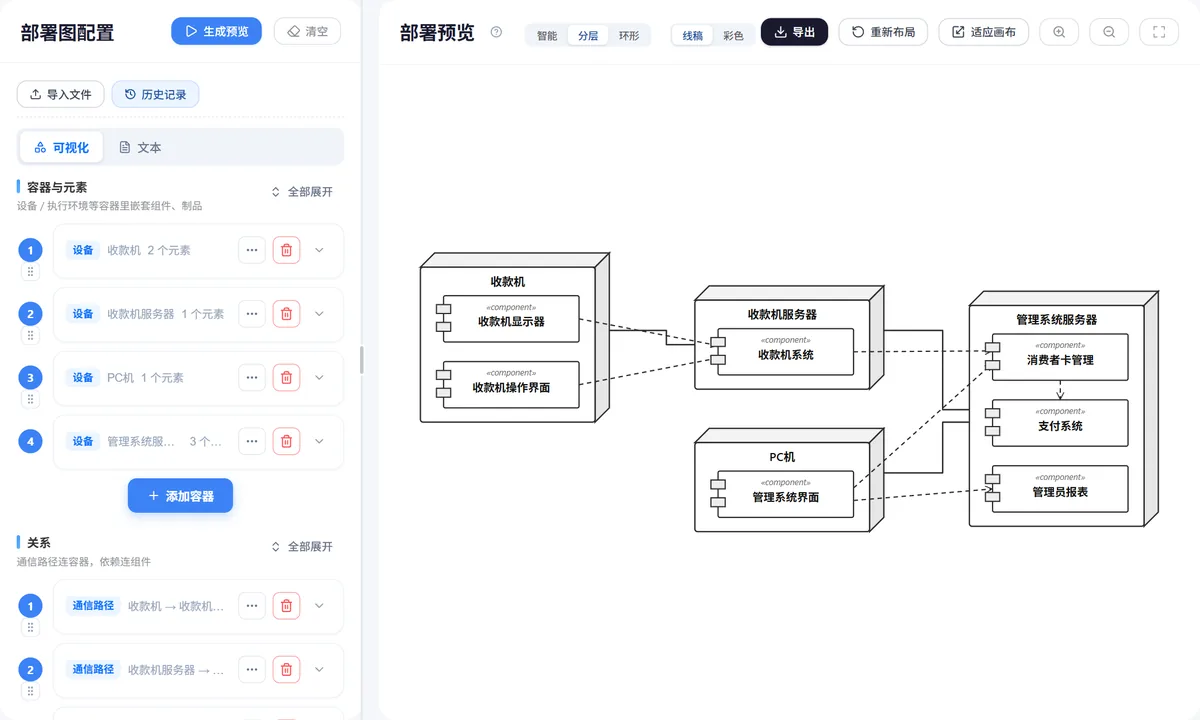Viewport: 1200px width, 720px height.
Task: Grab the drag handle under relation number 2
Action: point(30,691)
